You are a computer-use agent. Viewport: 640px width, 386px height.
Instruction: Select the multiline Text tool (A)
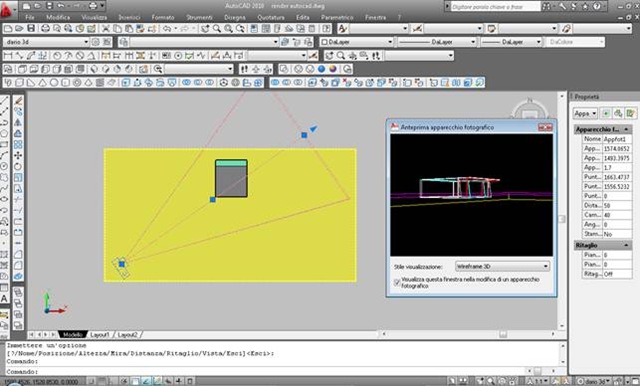(4, 298)
